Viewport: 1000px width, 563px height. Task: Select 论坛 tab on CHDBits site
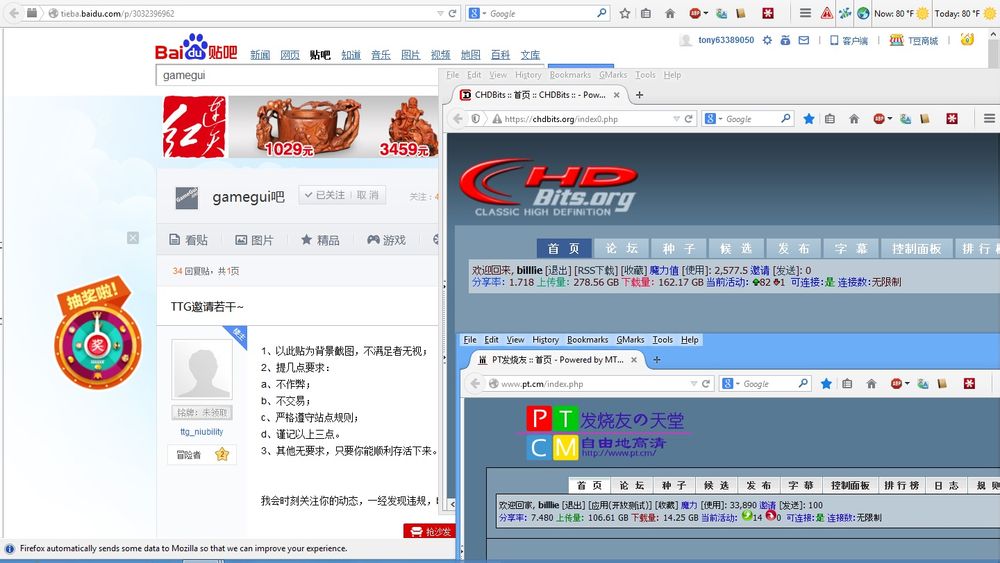click(x=621, y=248)
